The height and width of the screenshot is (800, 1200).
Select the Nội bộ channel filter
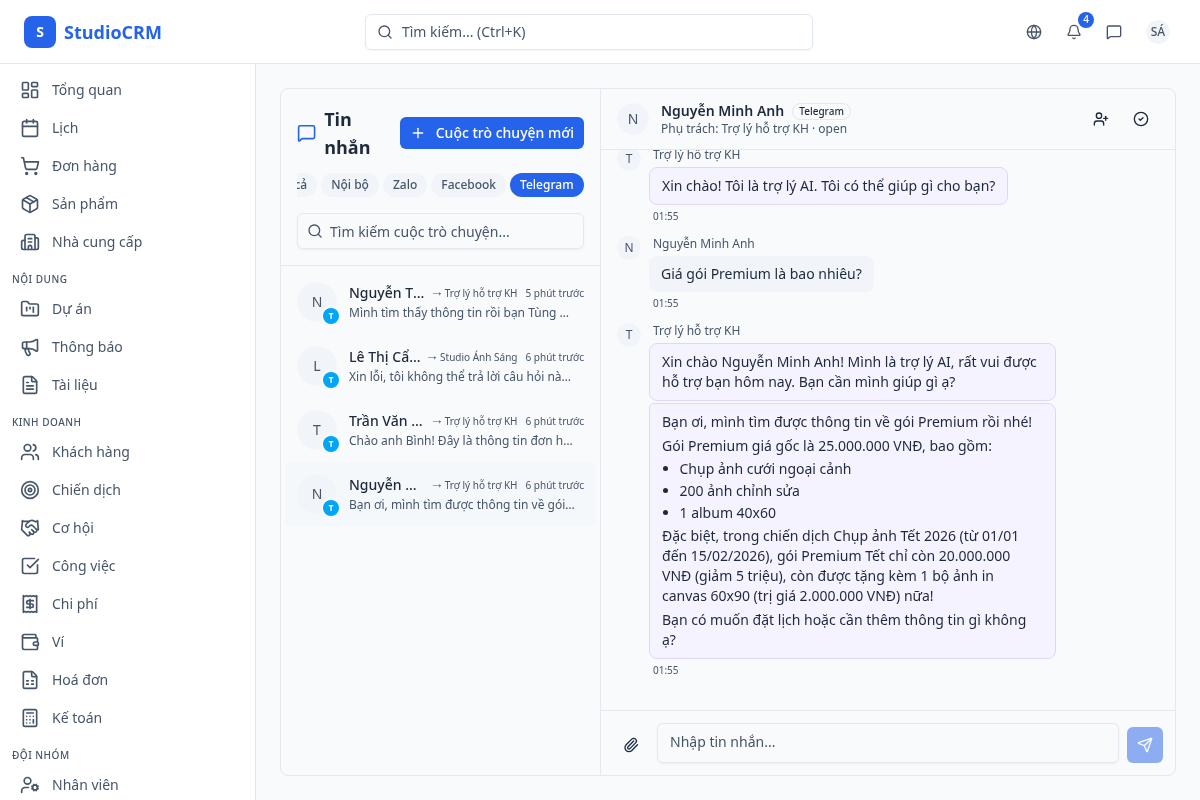(x=350, y=185)
